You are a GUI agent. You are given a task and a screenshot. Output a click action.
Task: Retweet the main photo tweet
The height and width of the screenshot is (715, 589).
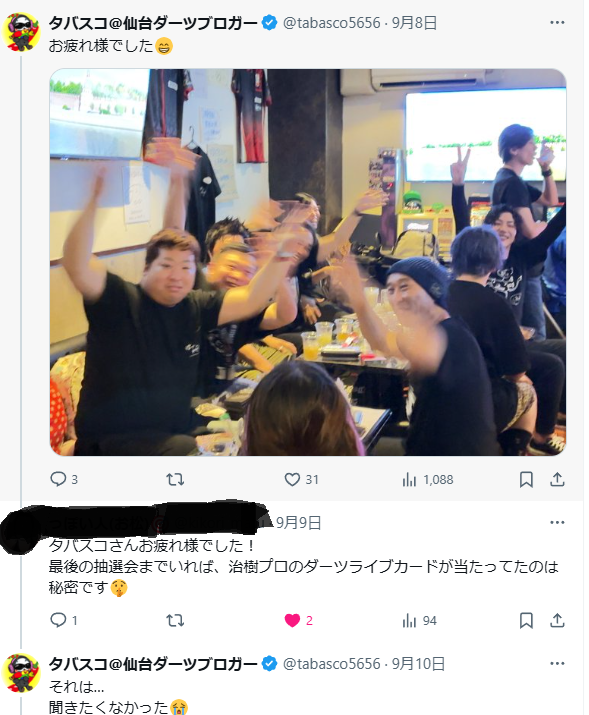(x=175, y=479)
